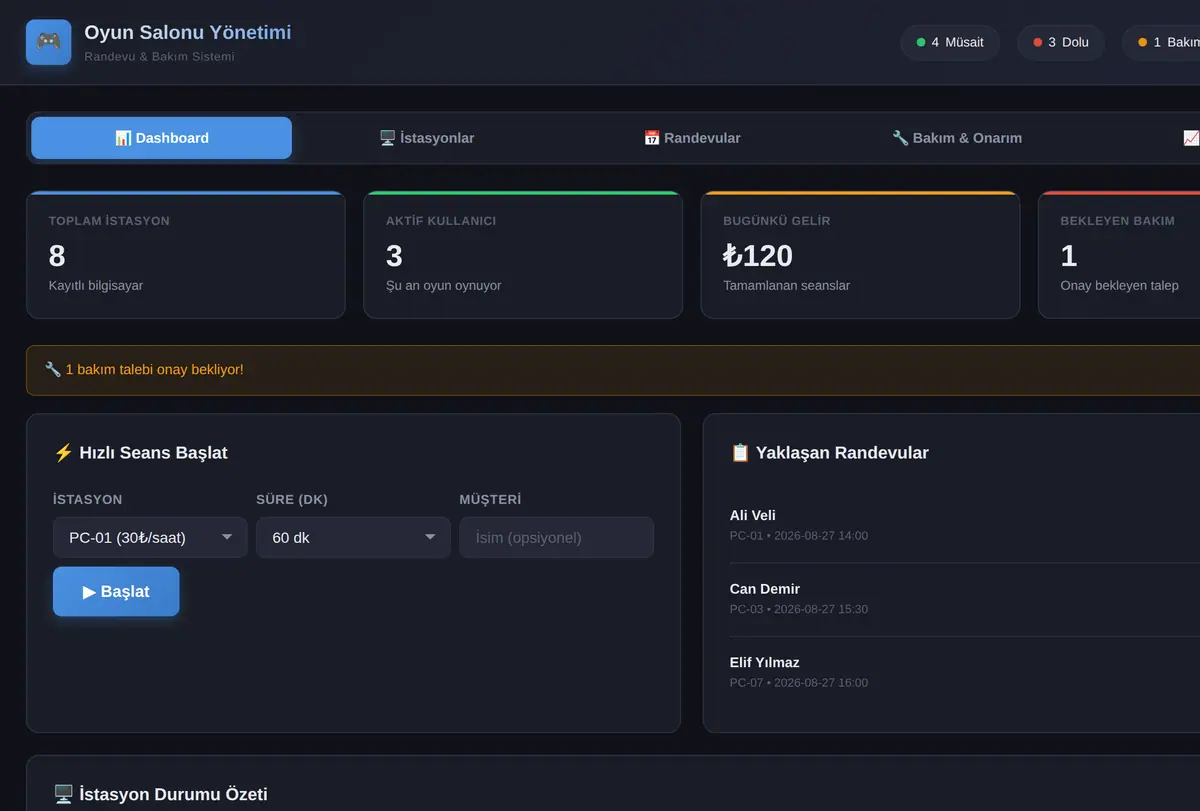This screenshot has height=811, width=1200.
Task: Expand the İstasyon dropdown showing PC-01
Action: coord(150,537)
